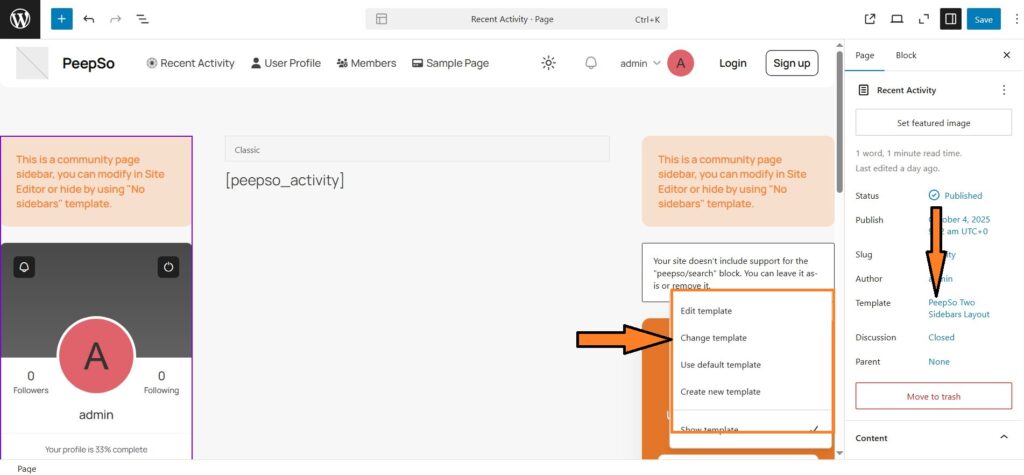Collapse the Content panel section
The image size is (1024, 475).
(x=1004, y=438)
